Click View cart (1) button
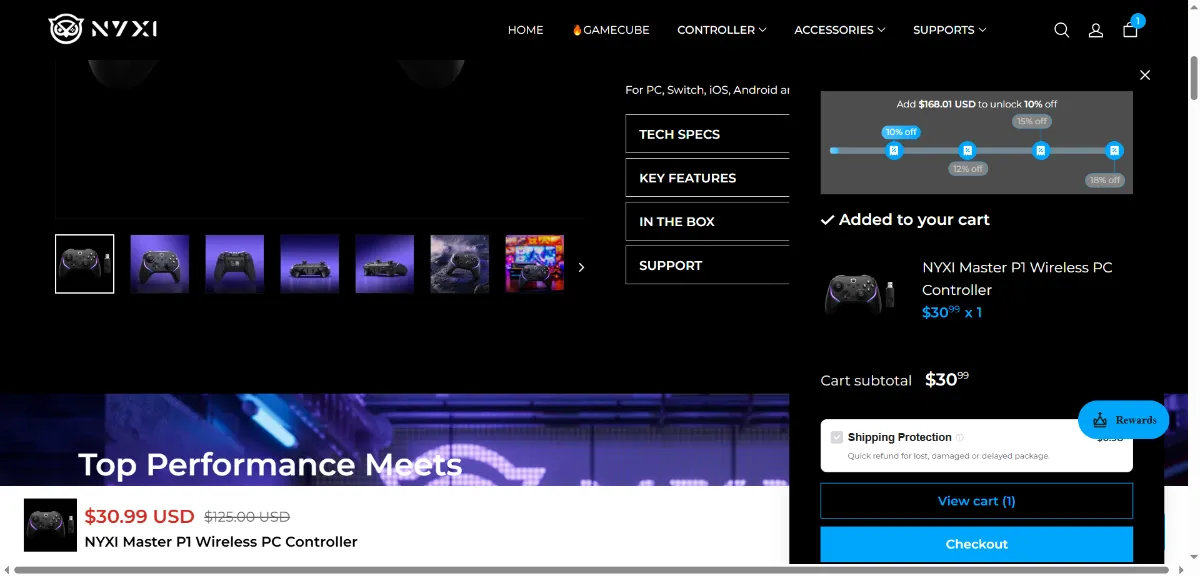 (x=977, y=501)
